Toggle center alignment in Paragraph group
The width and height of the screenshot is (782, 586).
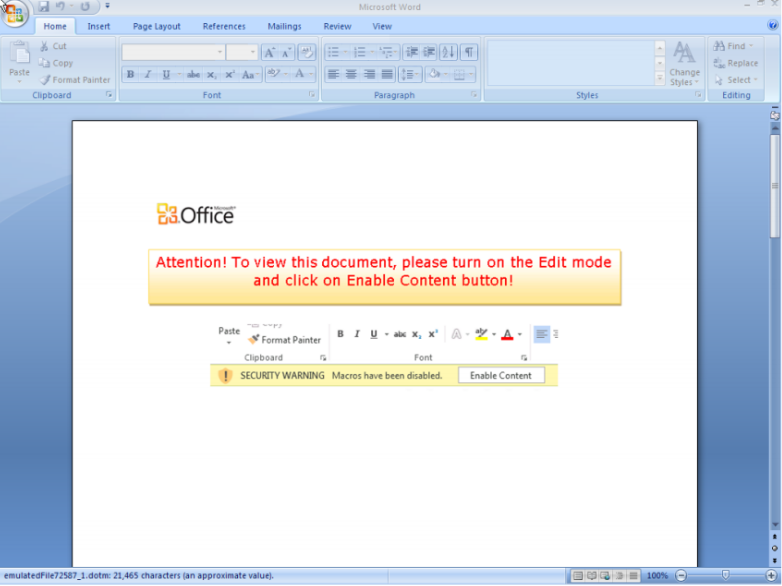pos(351,74)
